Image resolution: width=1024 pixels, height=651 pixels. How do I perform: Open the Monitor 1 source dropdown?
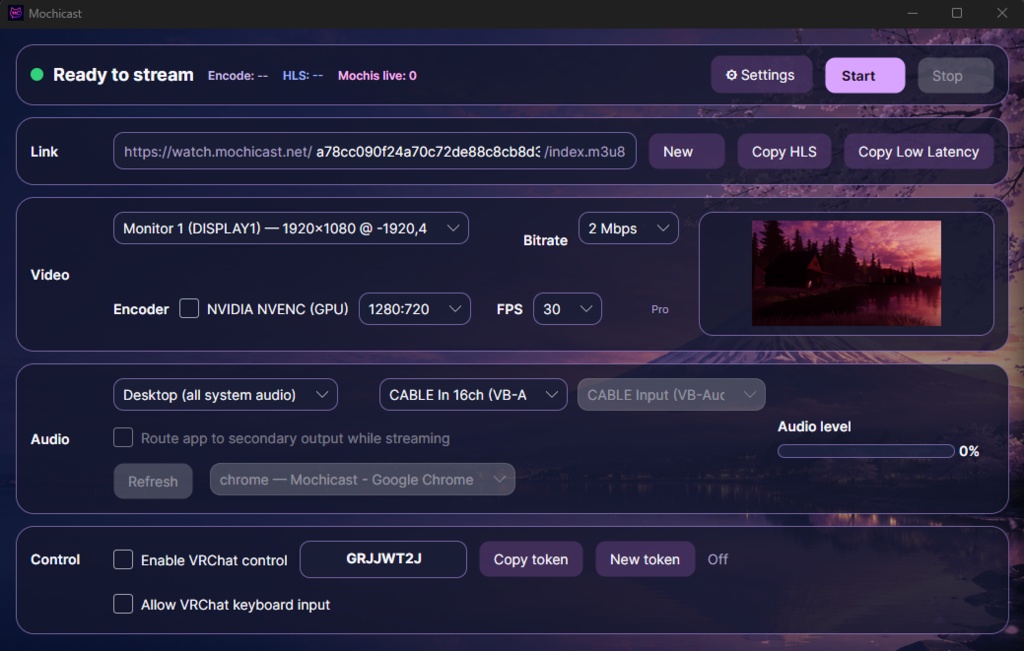(x=291, y=228)
